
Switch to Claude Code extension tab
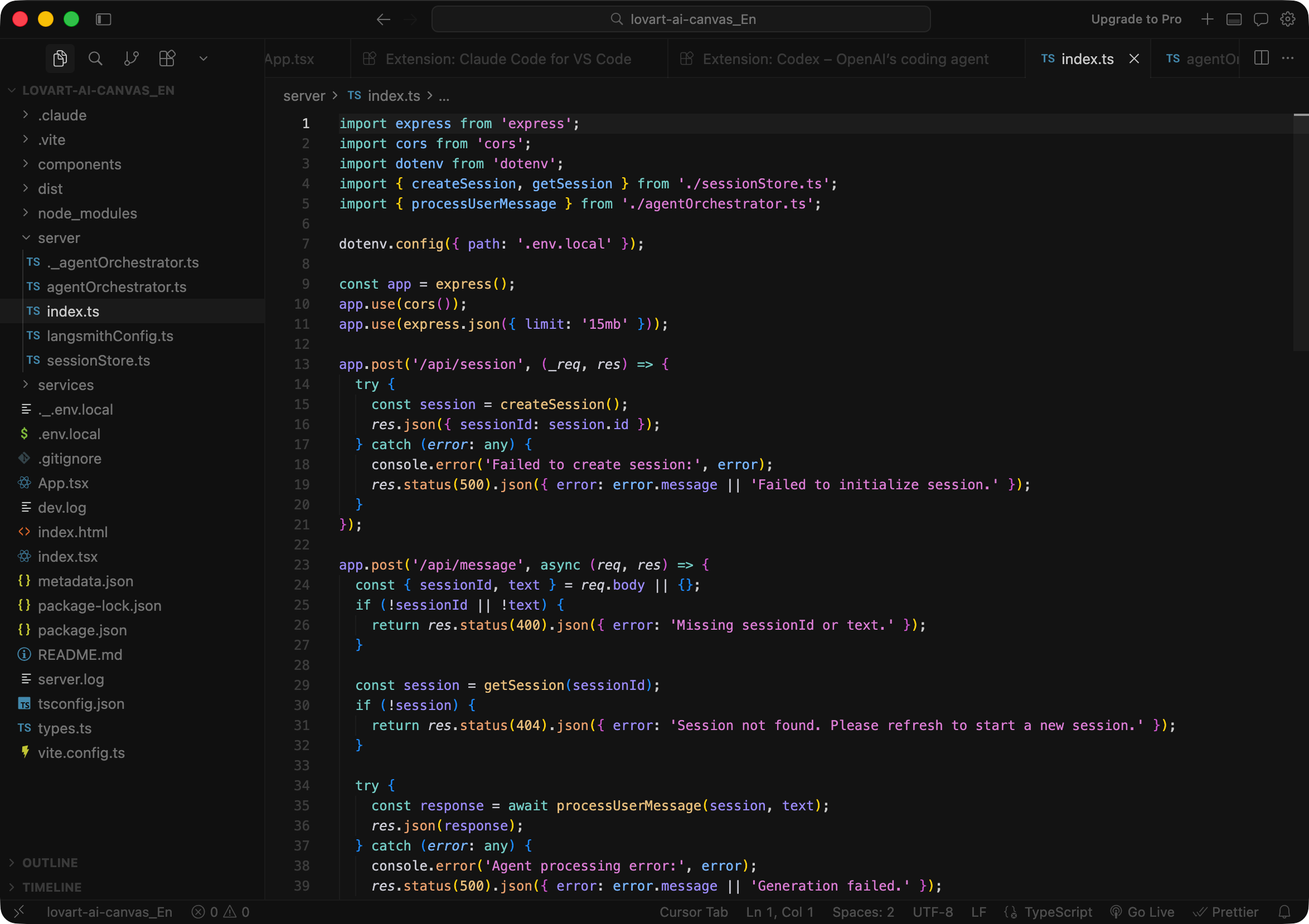point(508,59)
